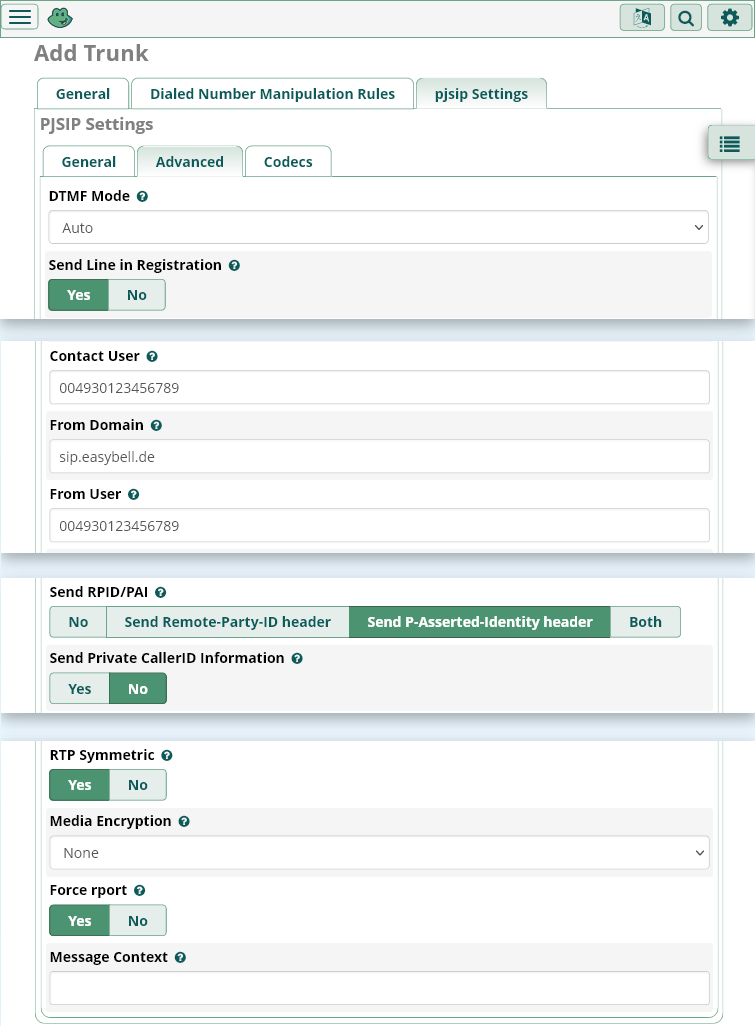Viewport: 755px width, 1026px height.
Task: Click the From Domain input field
Action: coord(379,457)
